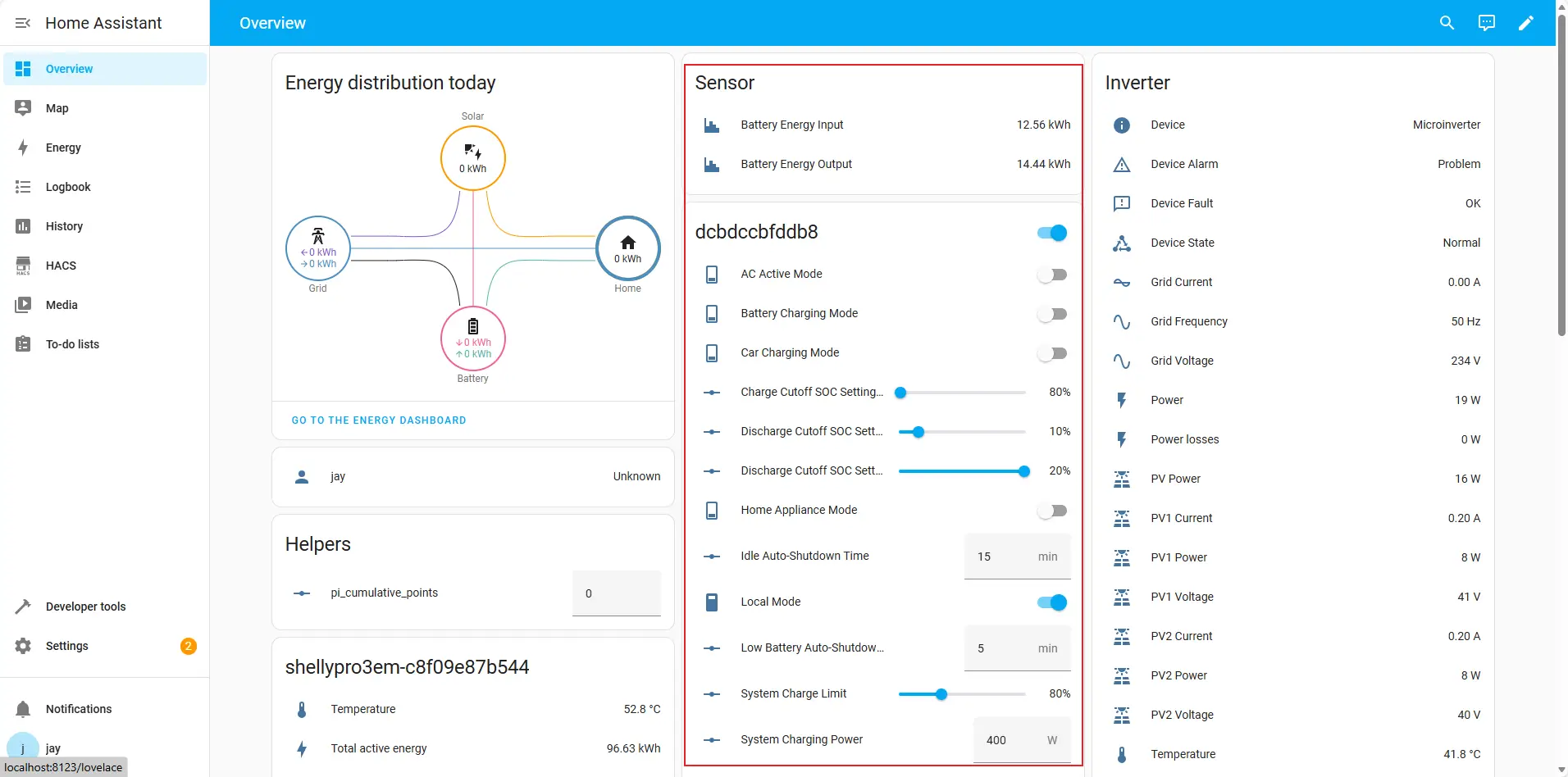The width and height of the screenshot is (1568, 777).
Task: Click the Battery circle in energy diagram
Action: (472, 339)
